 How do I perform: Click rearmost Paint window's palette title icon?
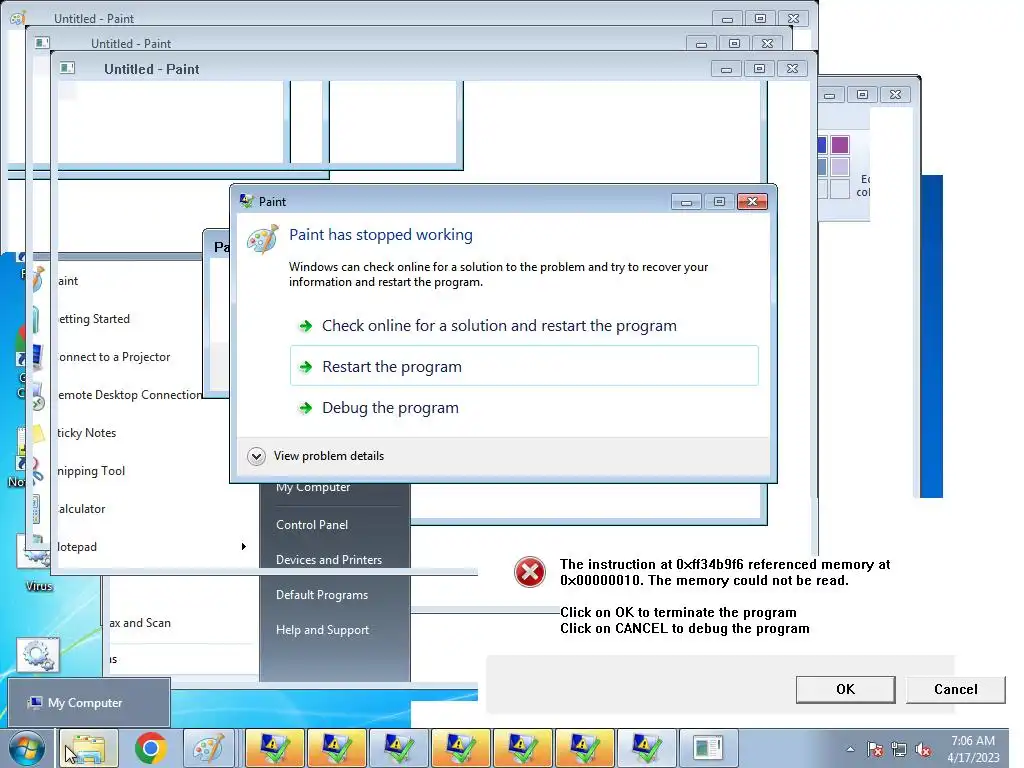(18, 18)
